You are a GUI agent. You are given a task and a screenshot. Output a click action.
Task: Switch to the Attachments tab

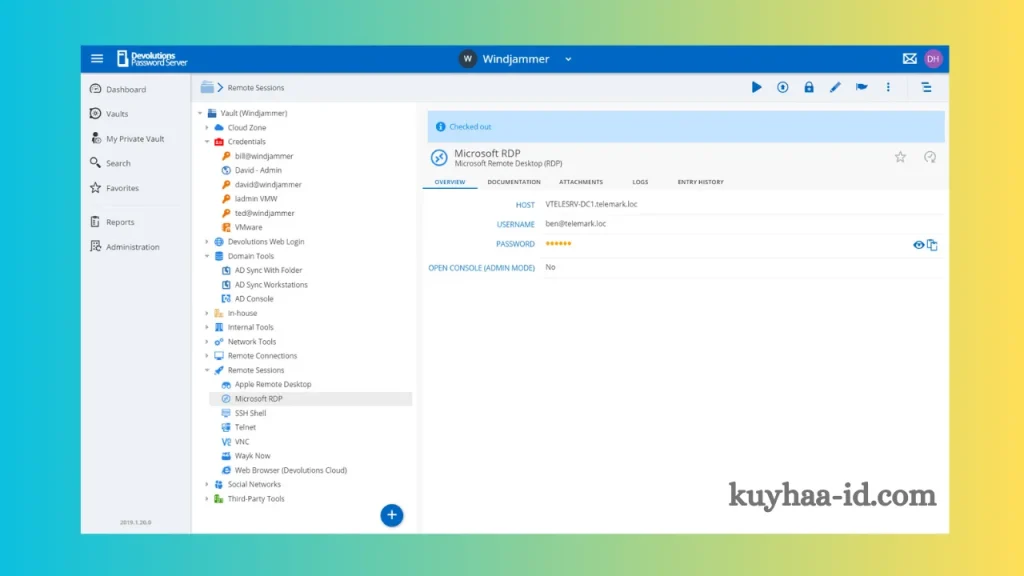(581, 182)
